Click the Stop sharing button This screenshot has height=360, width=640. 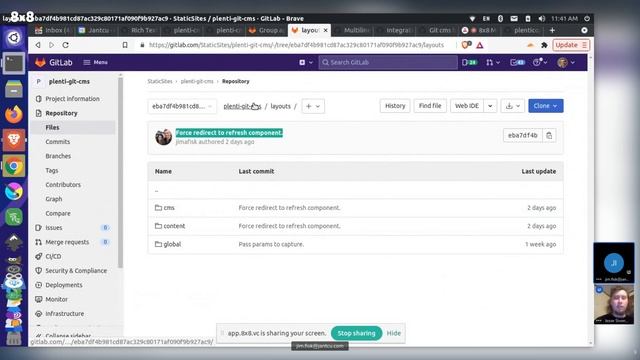pyautogui.click(x=356, y=333)
